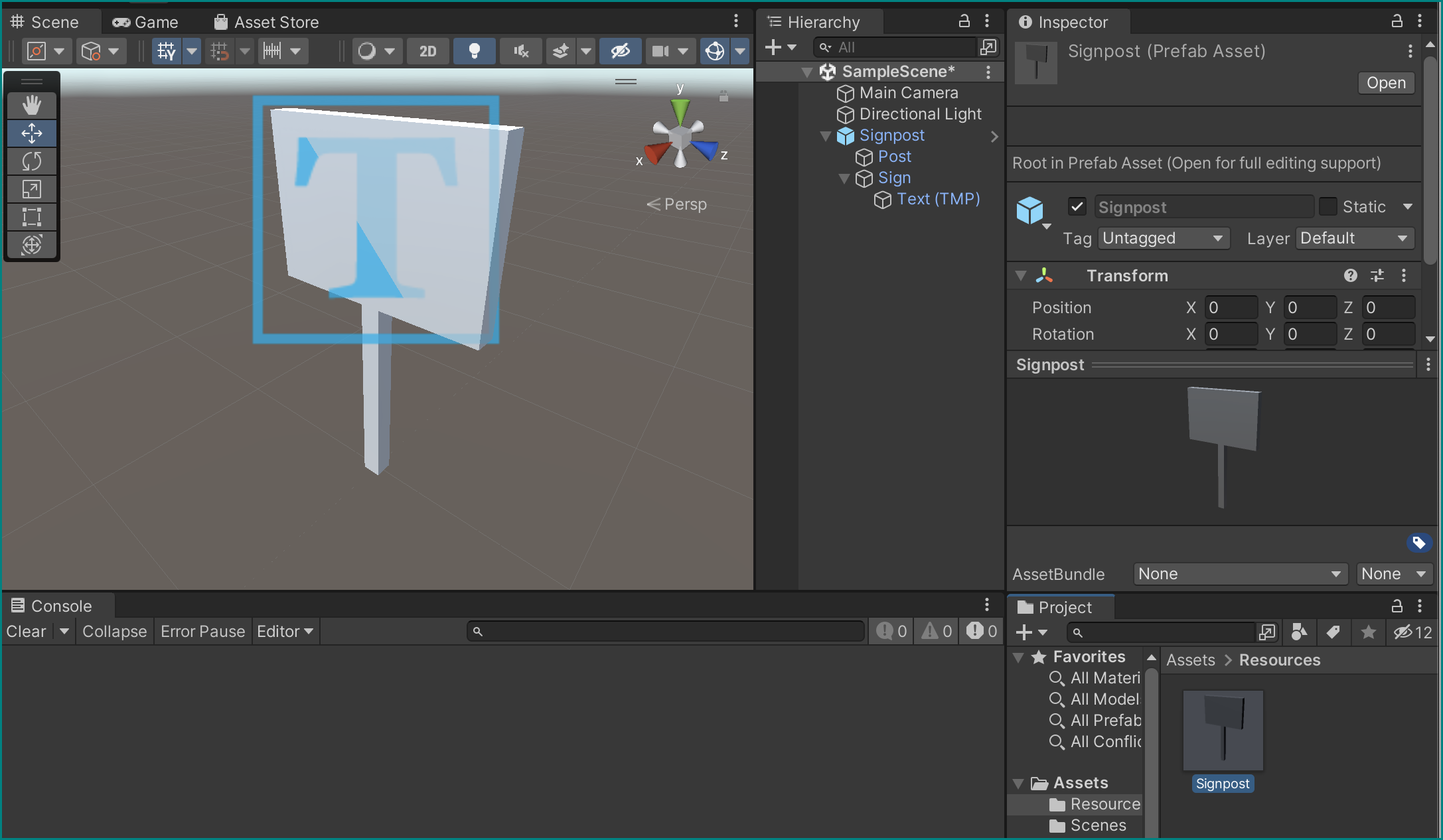Mute scene audio icon

coord(521,51)
